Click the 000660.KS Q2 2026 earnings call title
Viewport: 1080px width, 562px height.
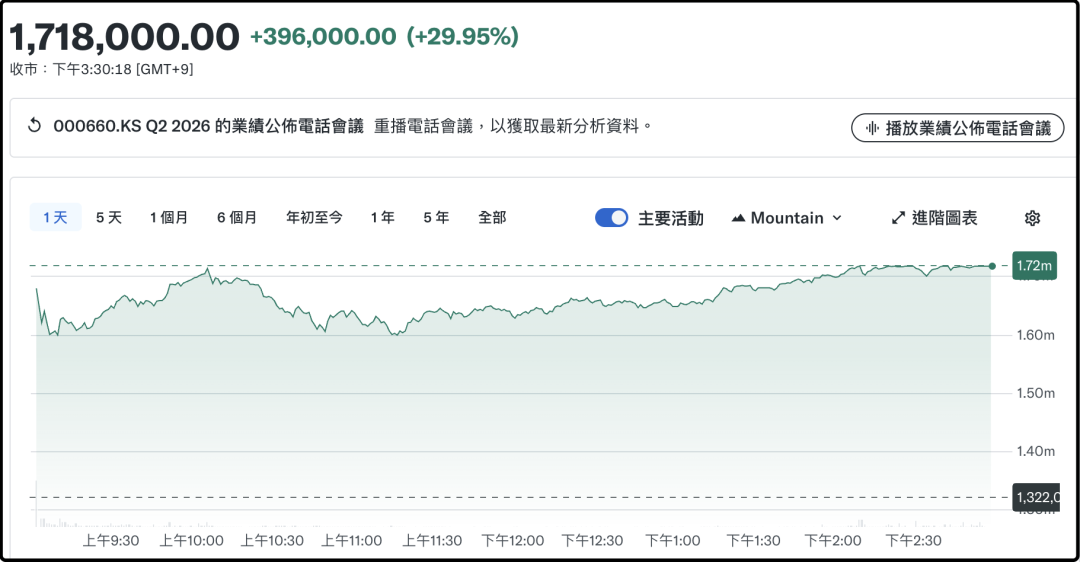point(208,126)
